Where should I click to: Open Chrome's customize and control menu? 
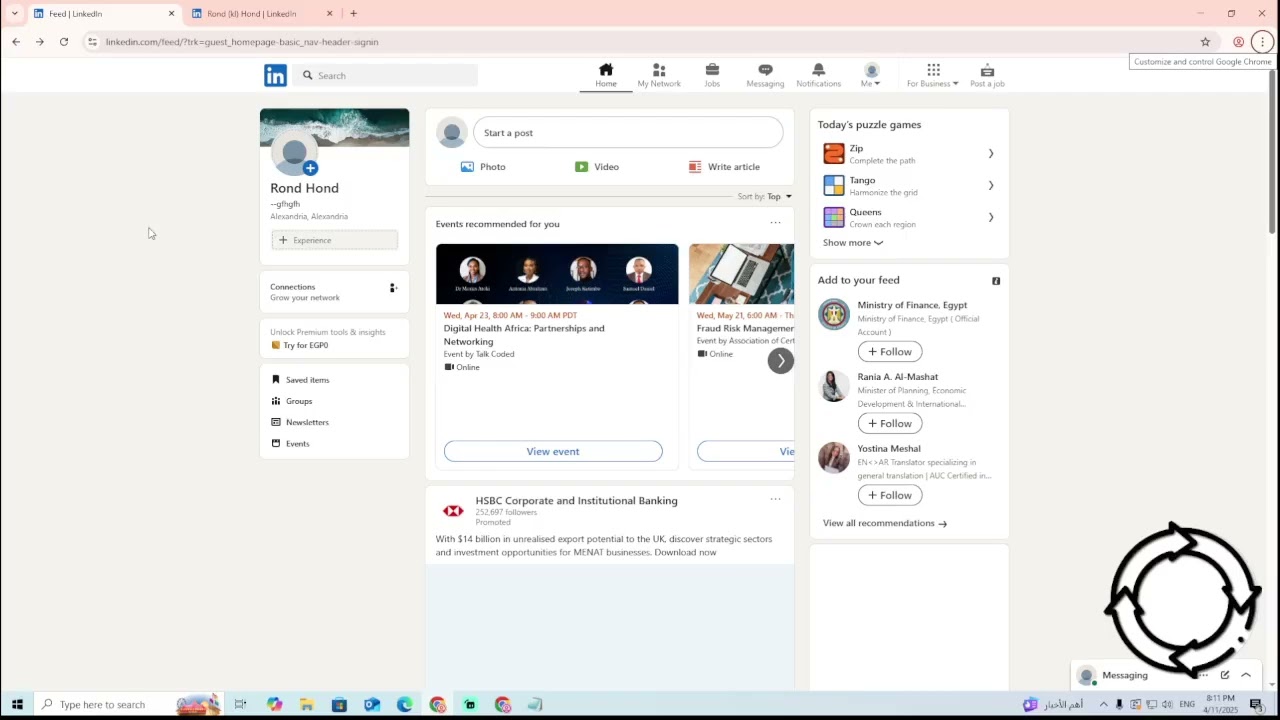(1263, 42)
